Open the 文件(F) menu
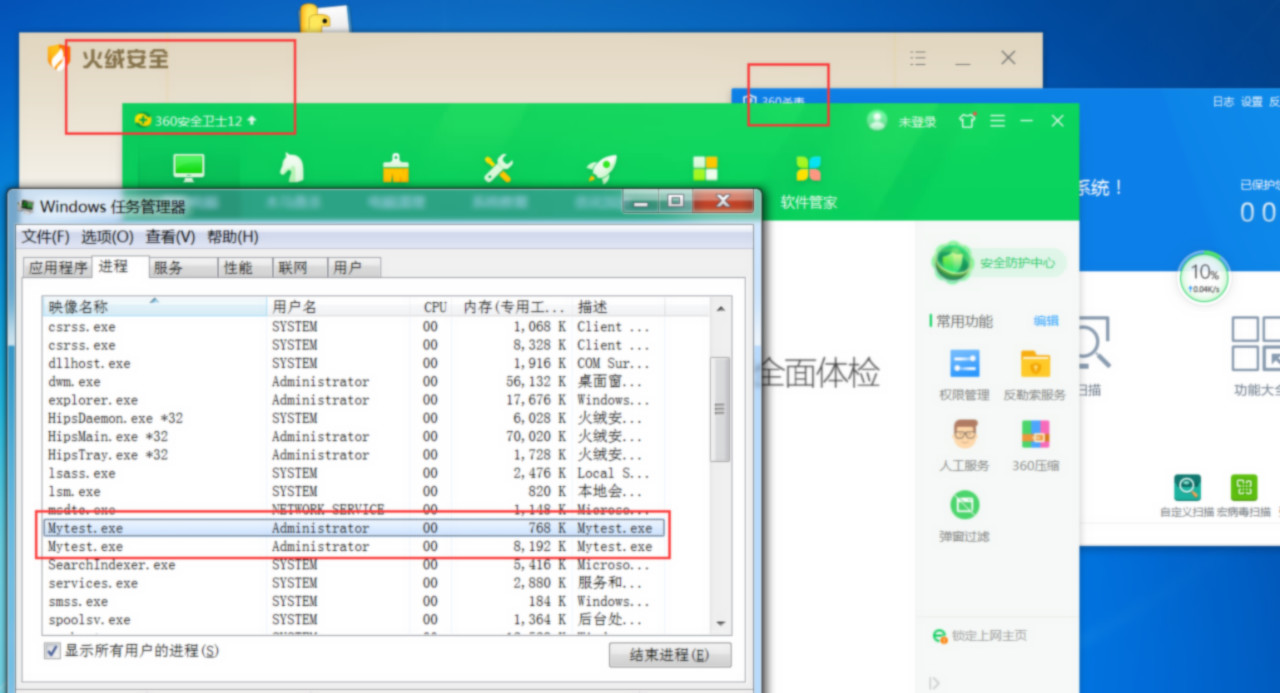 pos(46,237)
